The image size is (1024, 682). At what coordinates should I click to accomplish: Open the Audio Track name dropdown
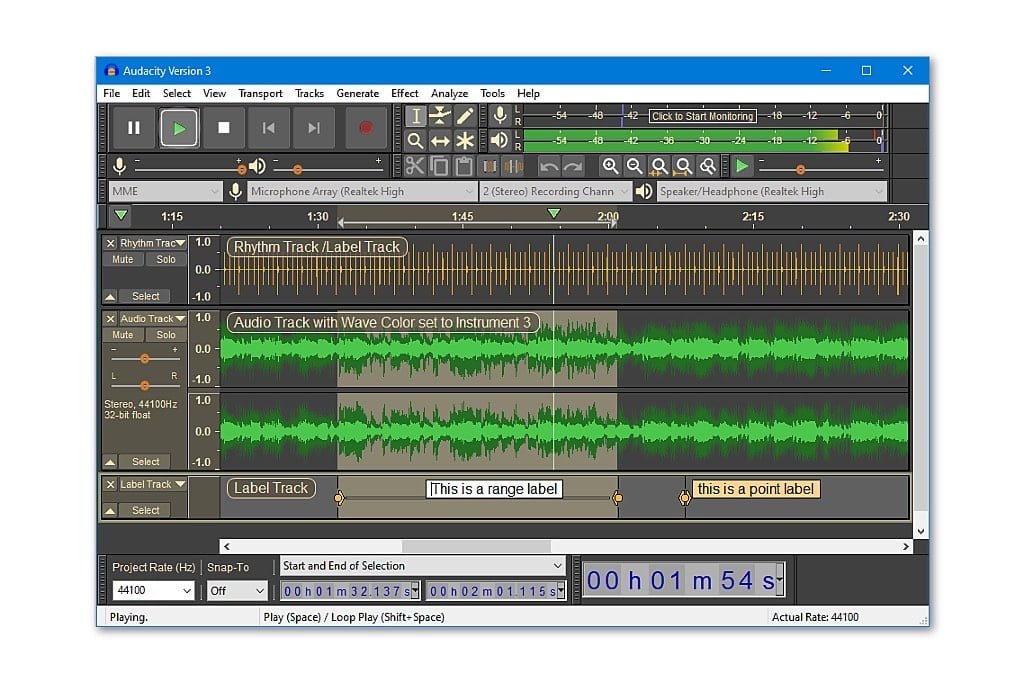click(x=153, y=319)
